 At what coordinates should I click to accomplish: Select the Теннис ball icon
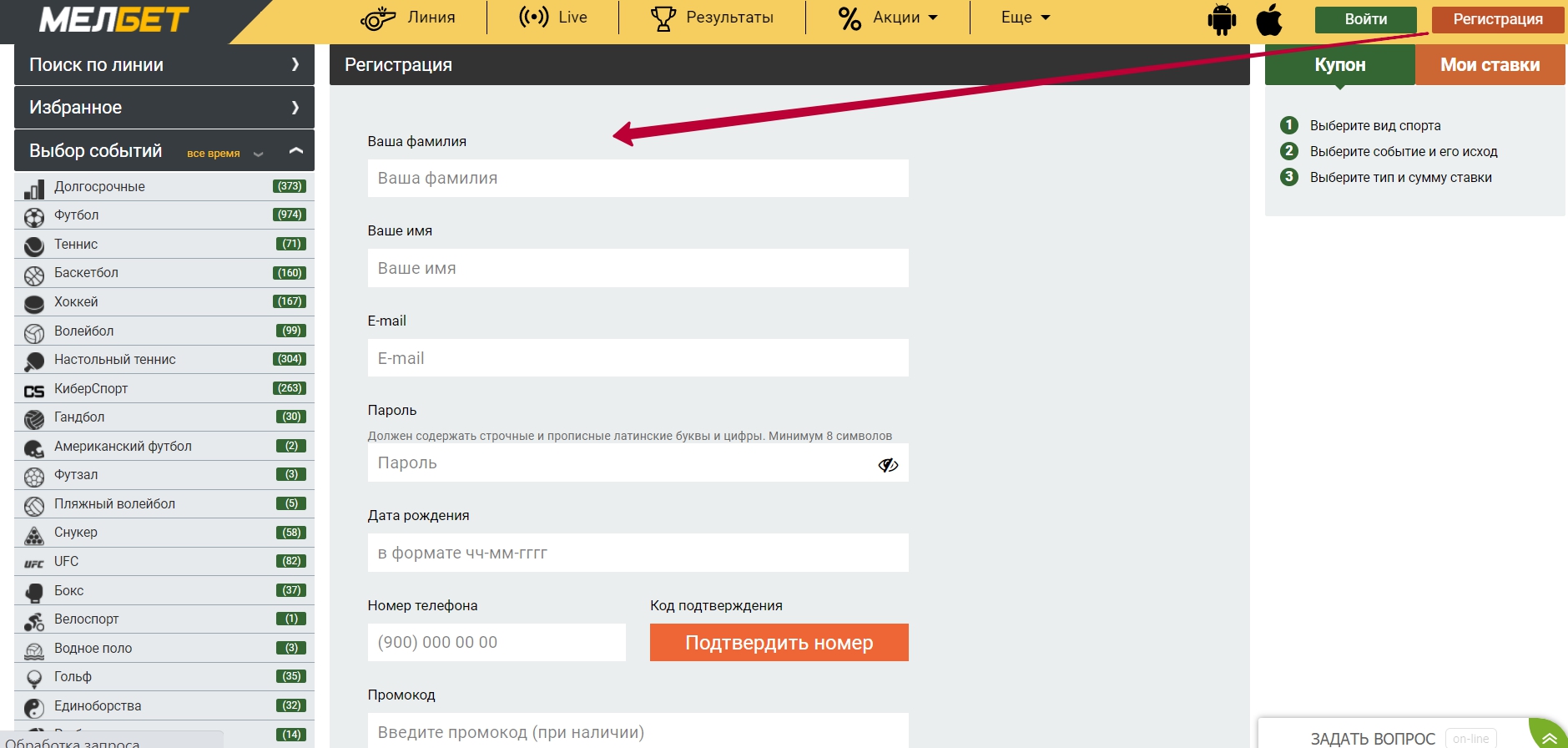pos(34,246)
